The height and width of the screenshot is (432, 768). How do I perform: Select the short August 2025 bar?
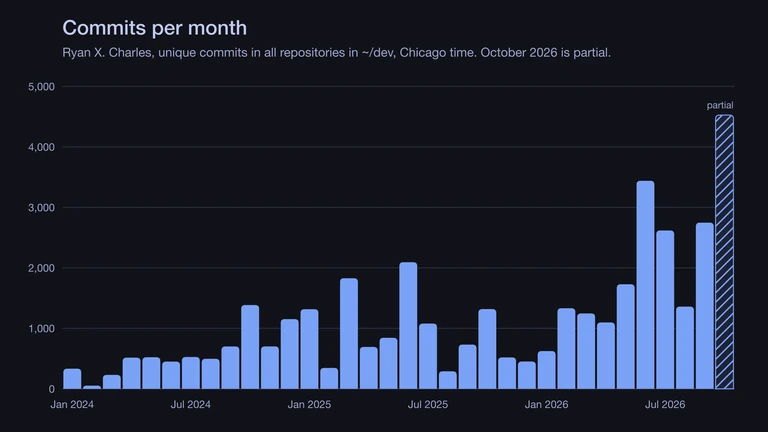(448, 380)
